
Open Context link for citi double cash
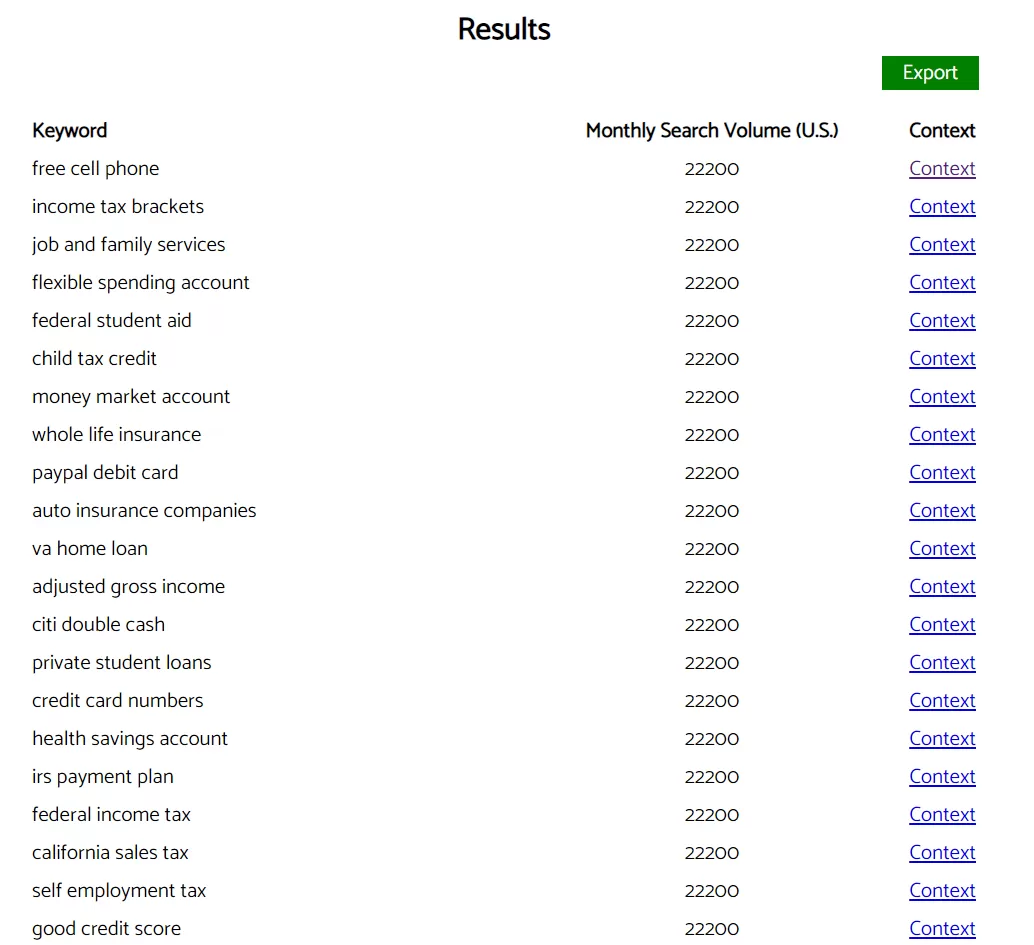942,625
